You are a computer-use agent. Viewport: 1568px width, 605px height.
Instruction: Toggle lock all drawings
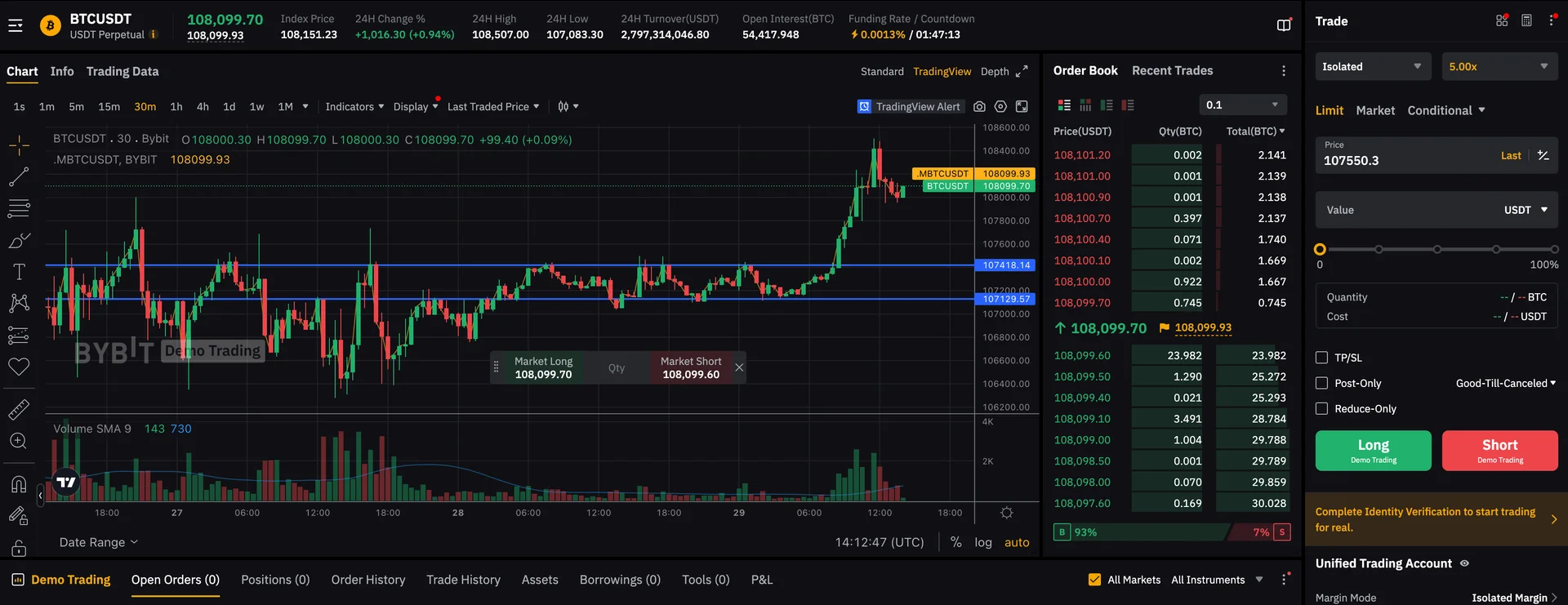point(19,547)
